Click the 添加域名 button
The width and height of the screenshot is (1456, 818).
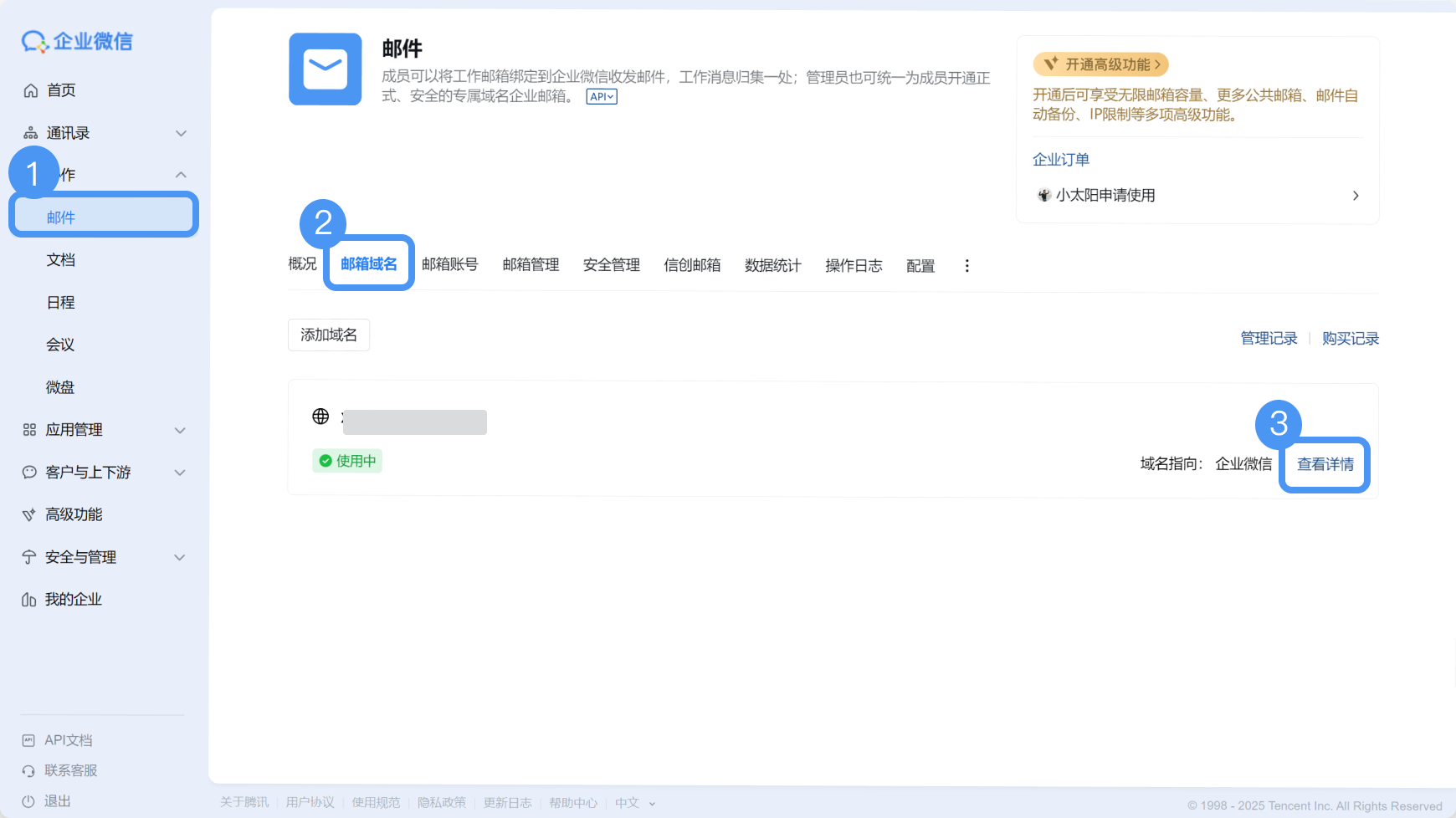click(x=328, y=335)
